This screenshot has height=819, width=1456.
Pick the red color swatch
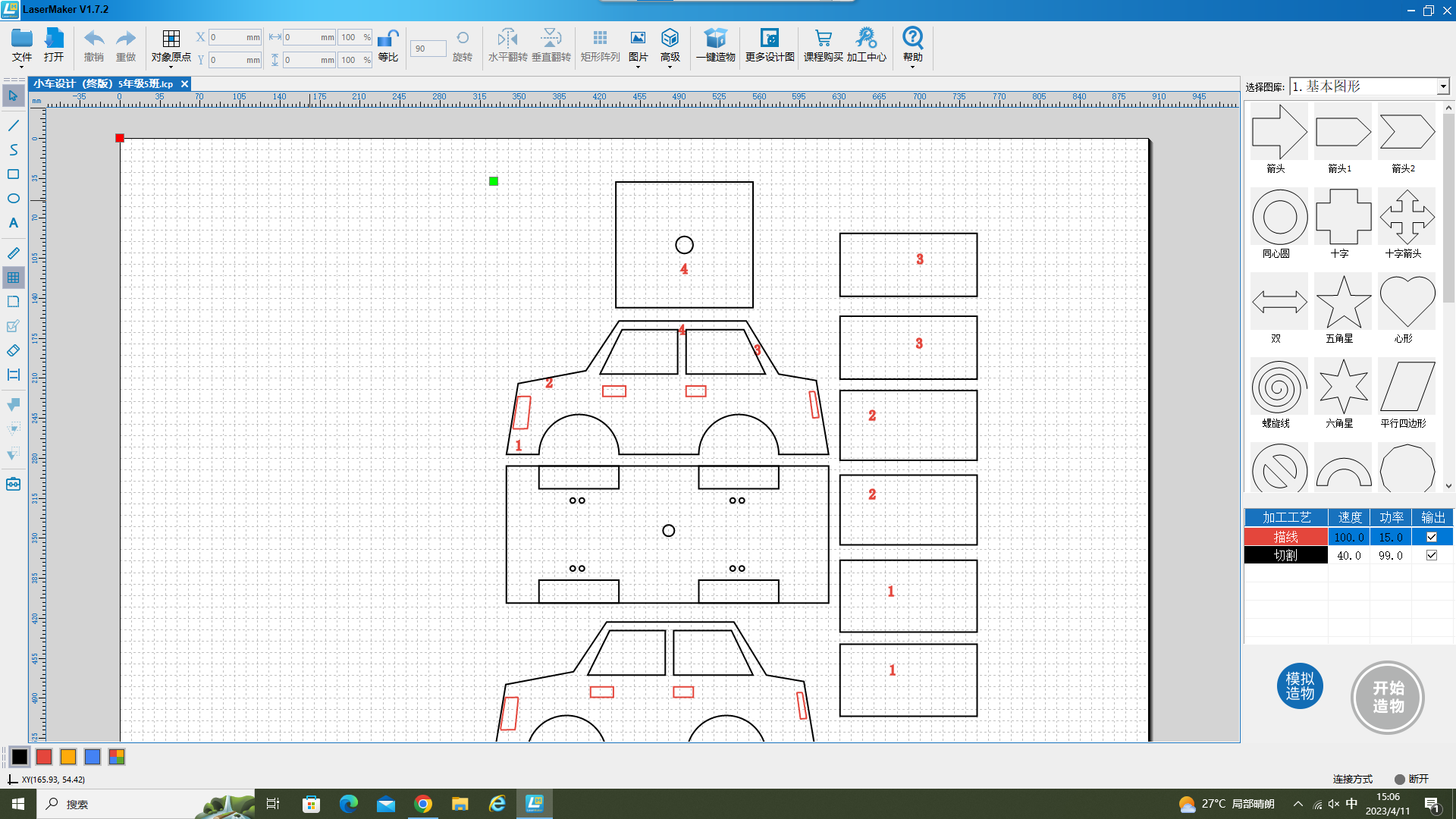[x=44, y=756]
